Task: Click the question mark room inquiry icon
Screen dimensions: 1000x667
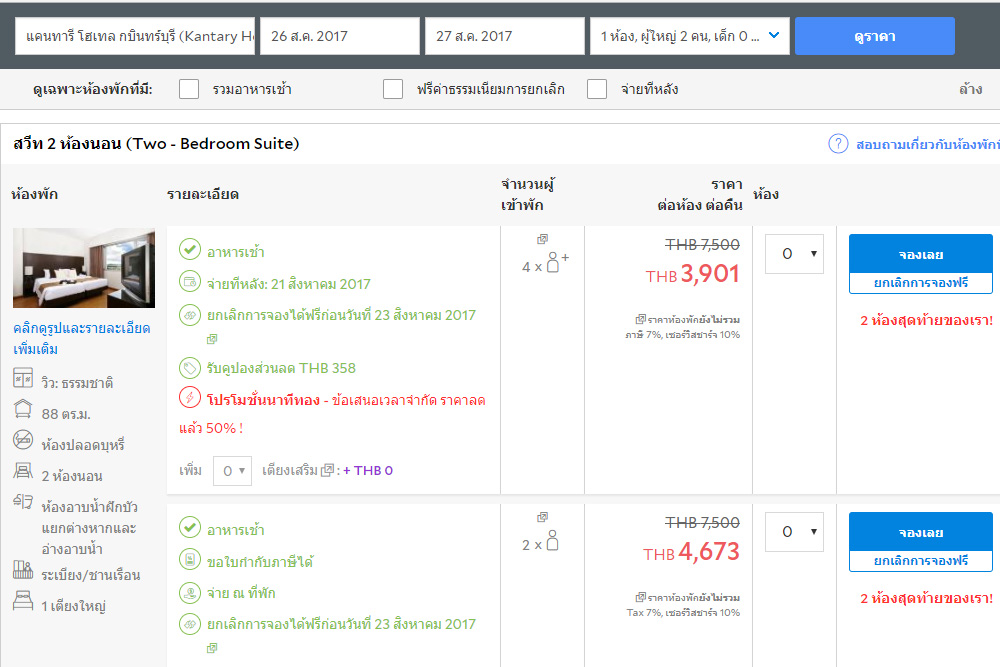Action: pyautogui.click(x=838, y=144)
